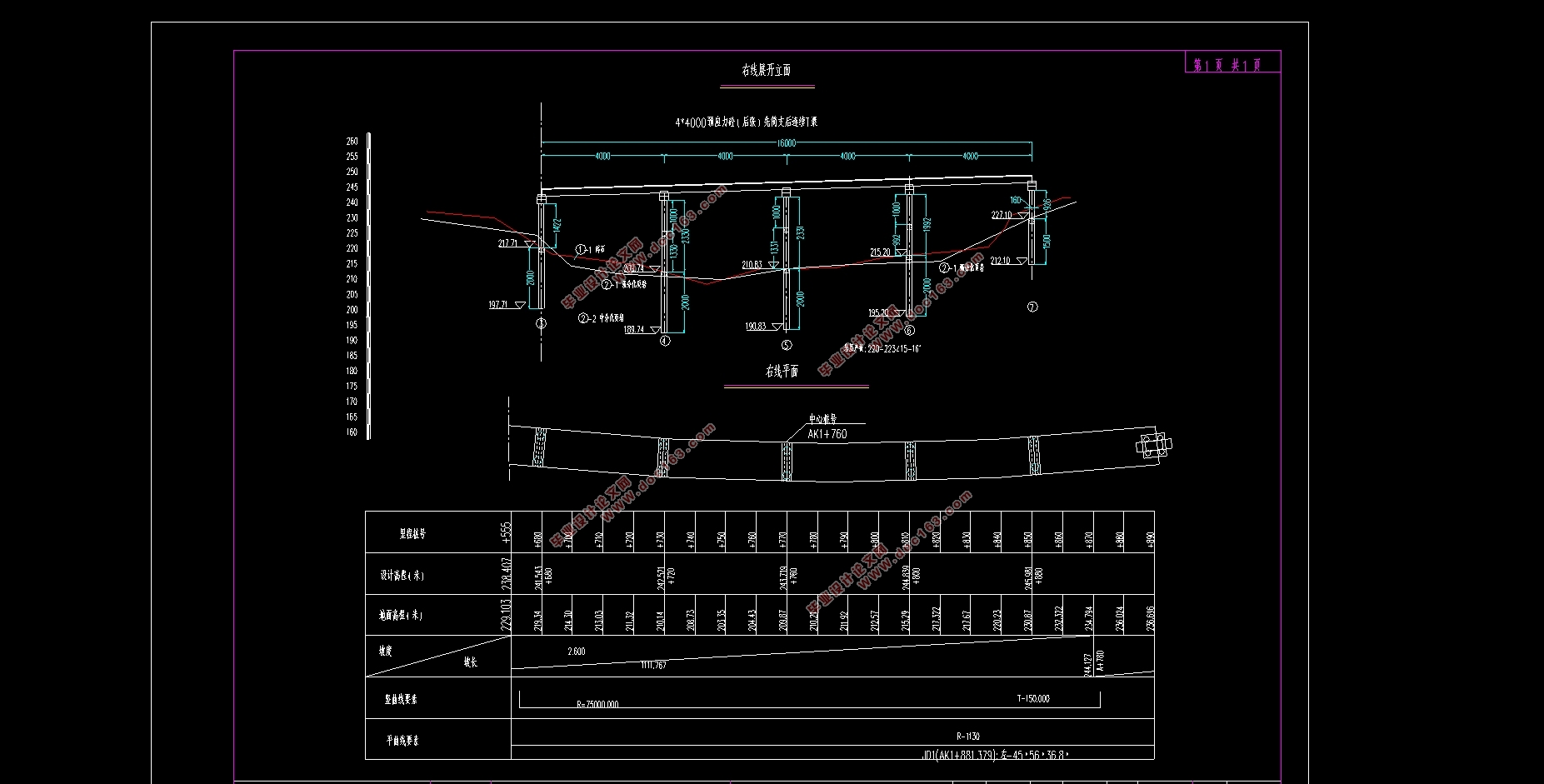This screenshot has height=784, width=1544.
Task: Click ground elevation '229.103'
Action: 505,615
